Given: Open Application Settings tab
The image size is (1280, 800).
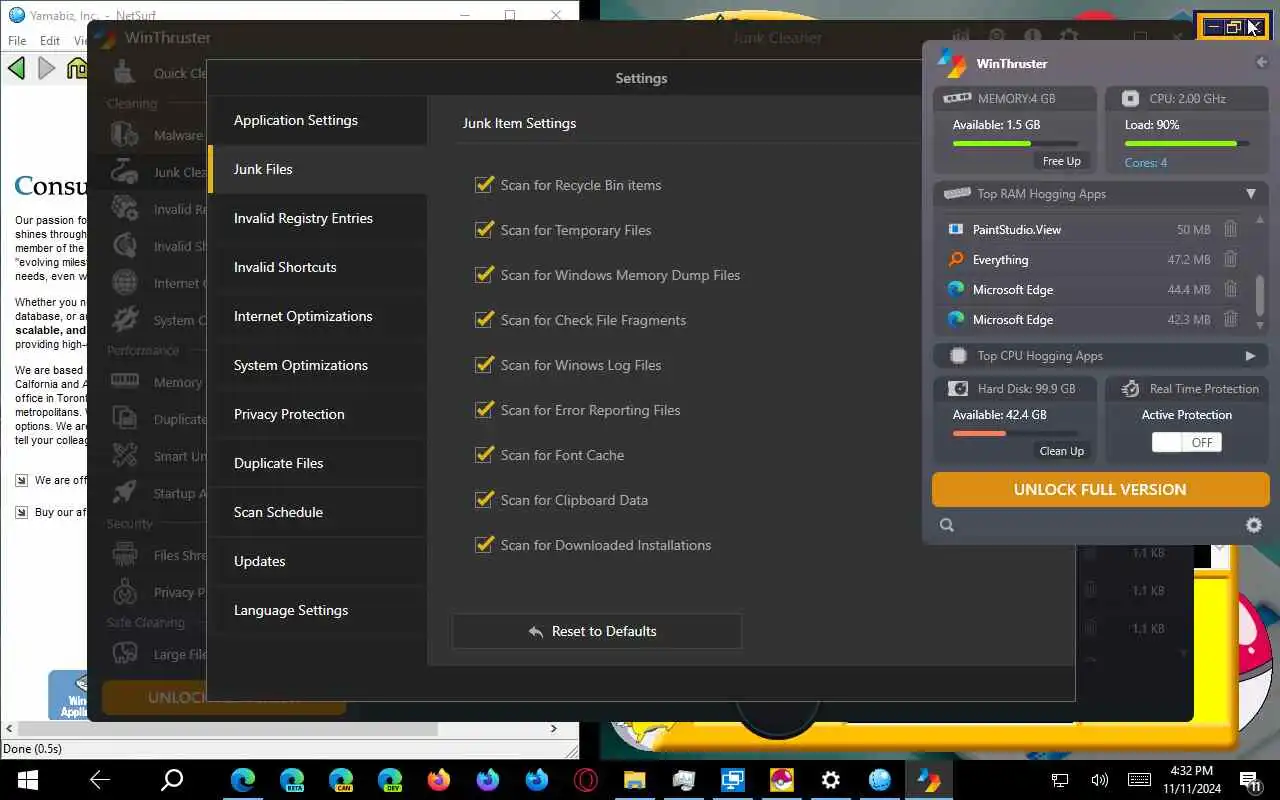Looking at the screenshot, I should [x=317, y=120].
